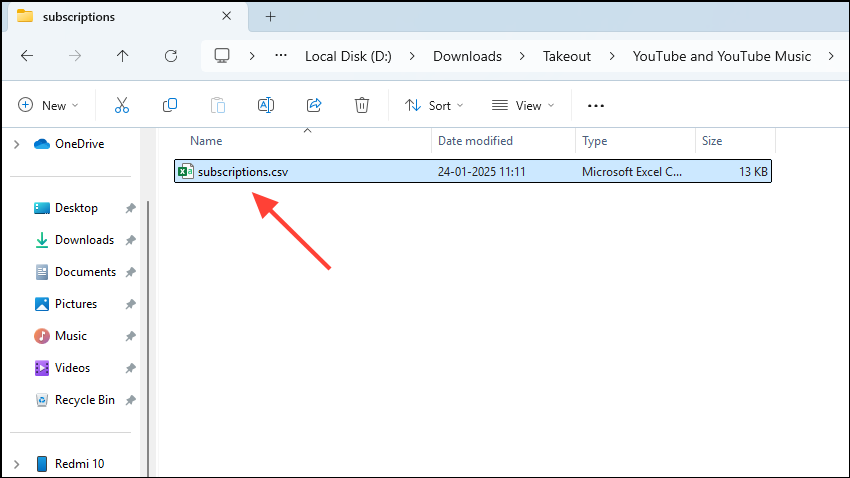Sort by the Type column header
Viewport: 850px width, 478px height.
tap(595, 141)
